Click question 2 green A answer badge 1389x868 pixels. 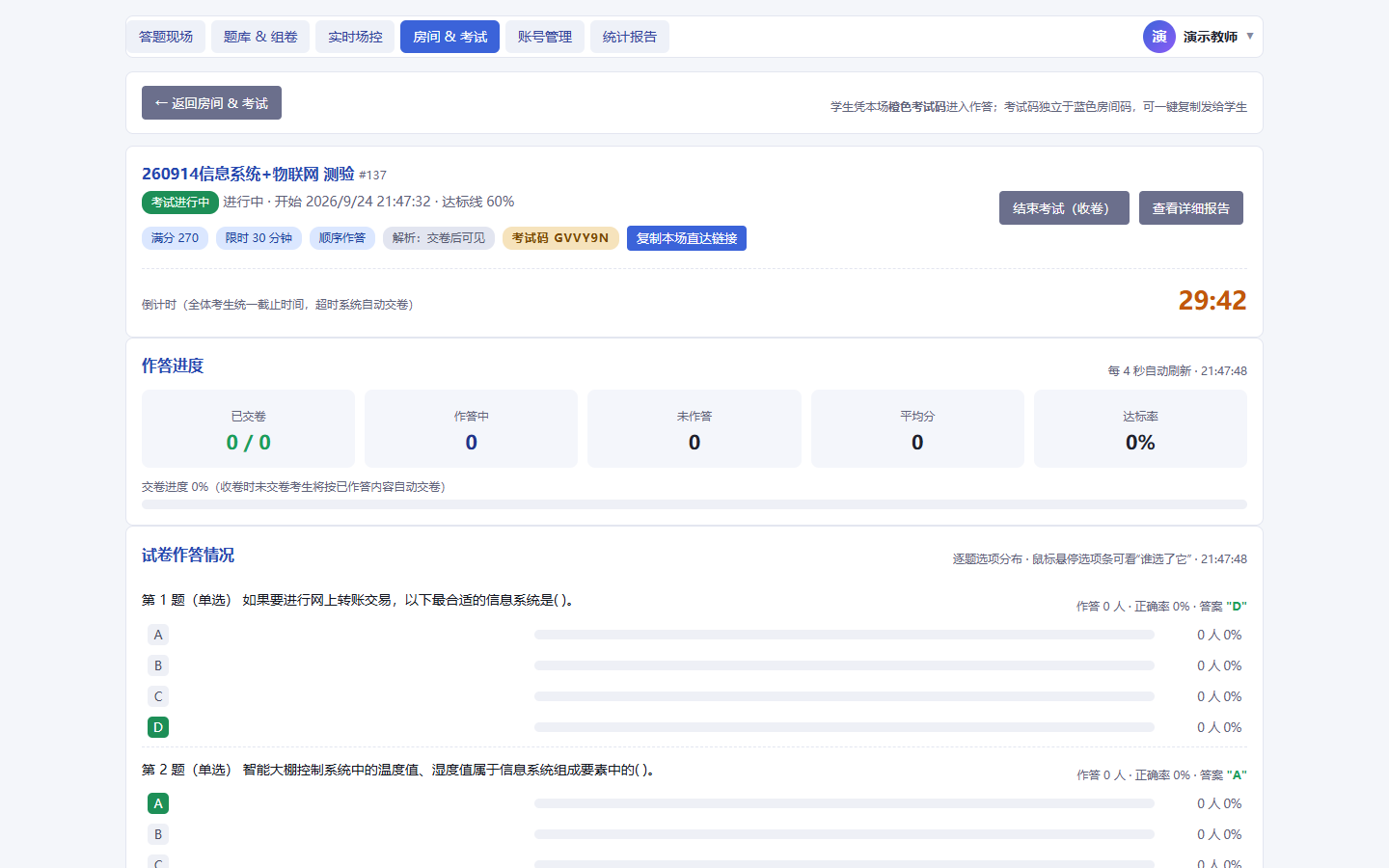pos(158,803)
